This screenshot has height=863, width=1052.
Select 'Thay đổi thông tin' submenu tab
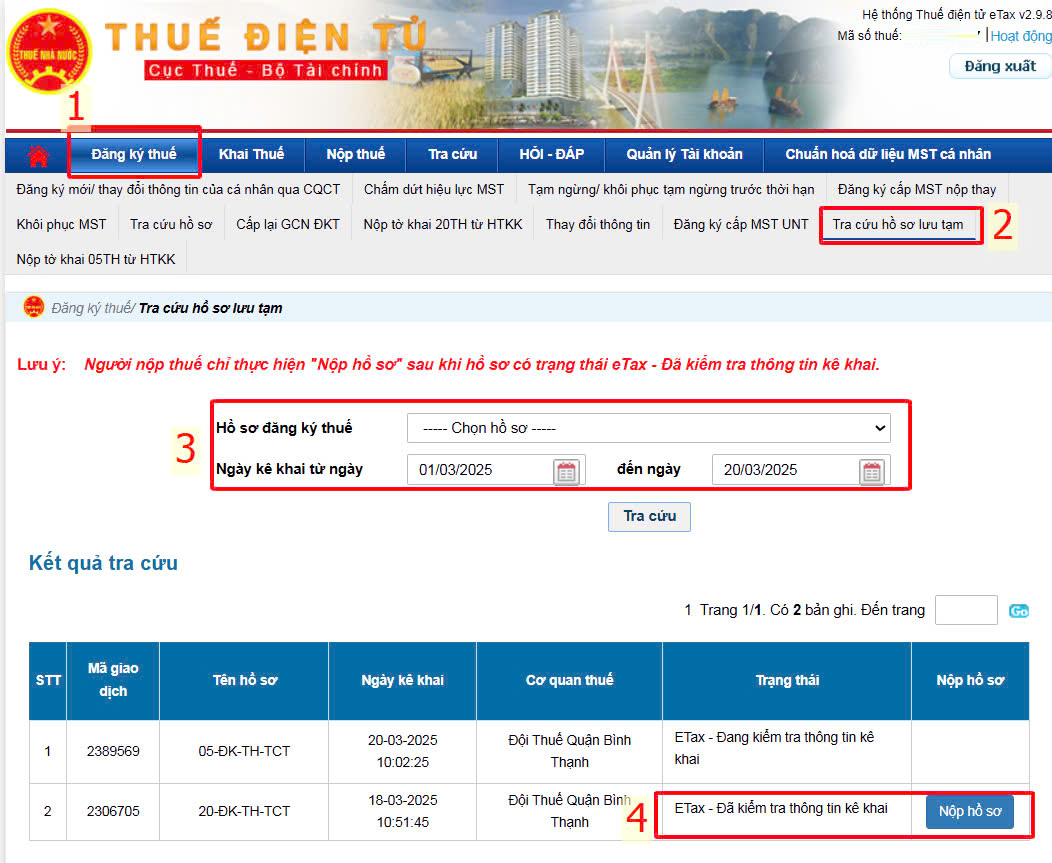597,224
